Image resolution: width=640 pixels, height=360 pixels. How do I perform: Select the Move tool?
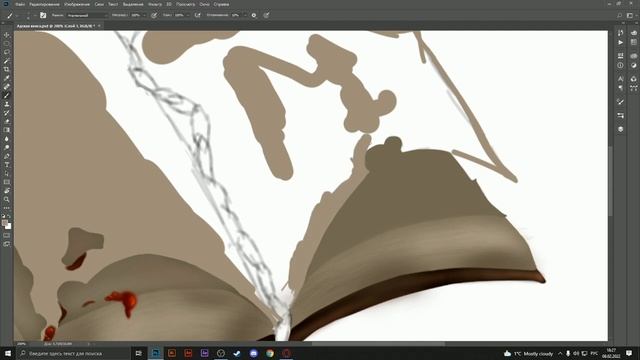(x=7, y=35)
